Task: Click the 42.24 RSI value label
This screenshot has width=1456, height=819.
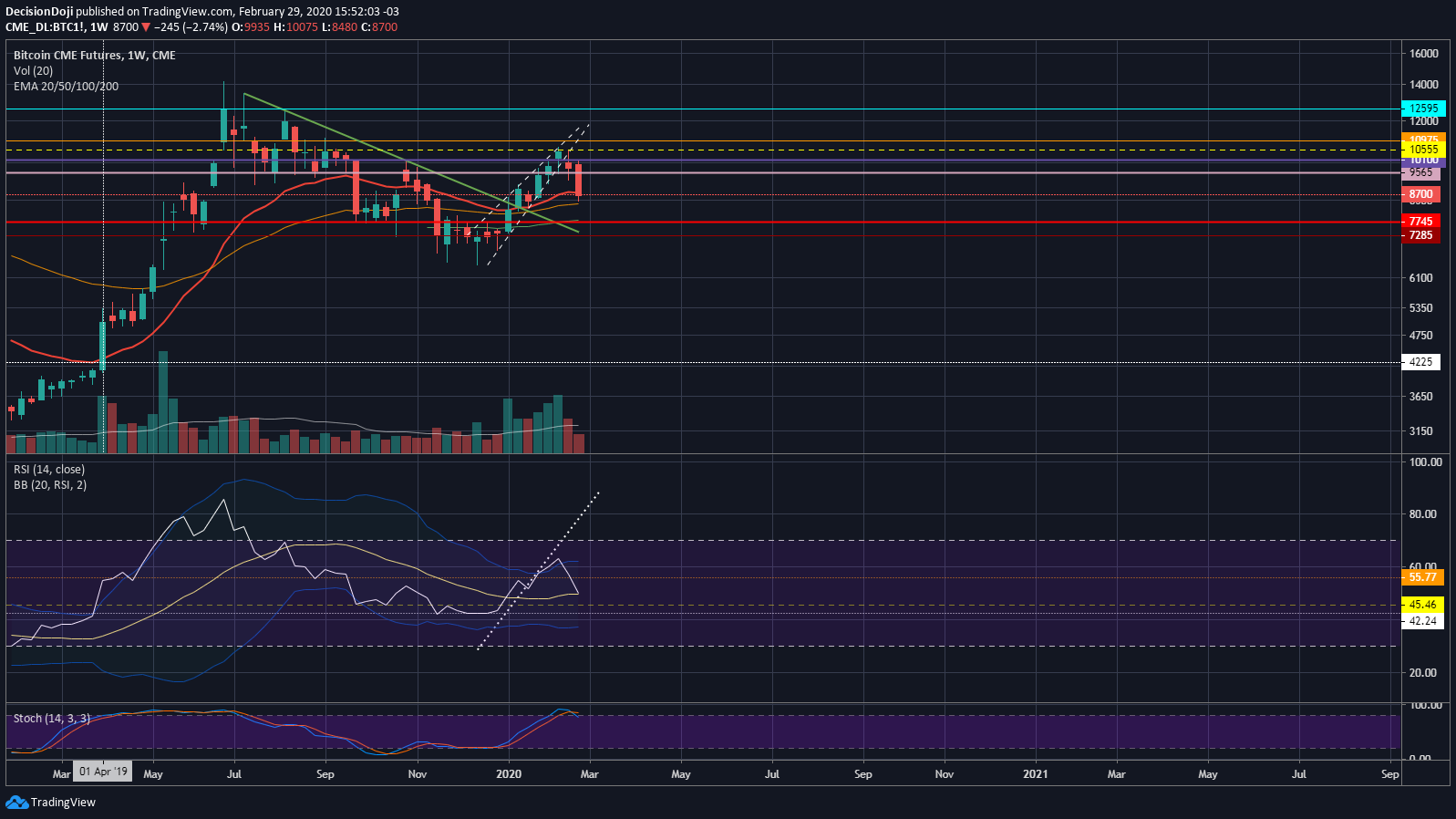Action: [1422, 621]
